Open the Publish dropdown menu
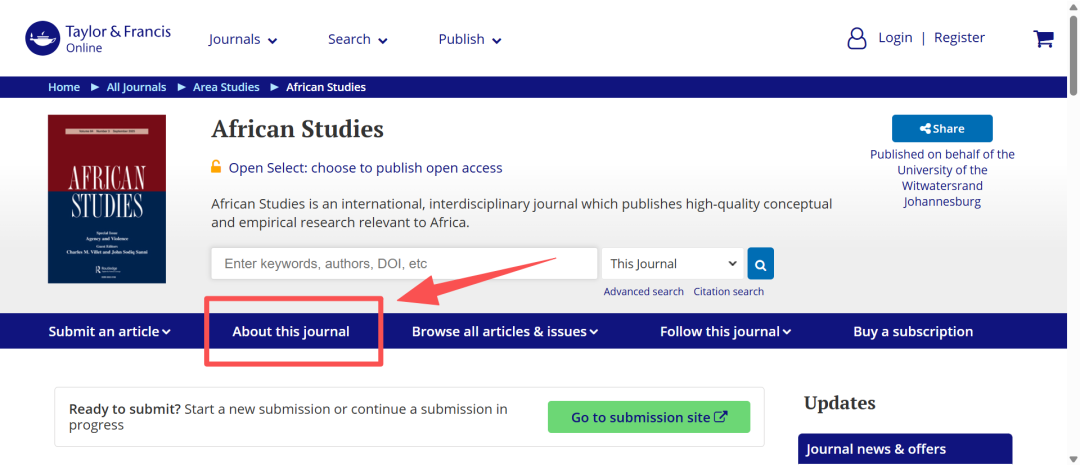1080x465 pixels. point(469,40)
